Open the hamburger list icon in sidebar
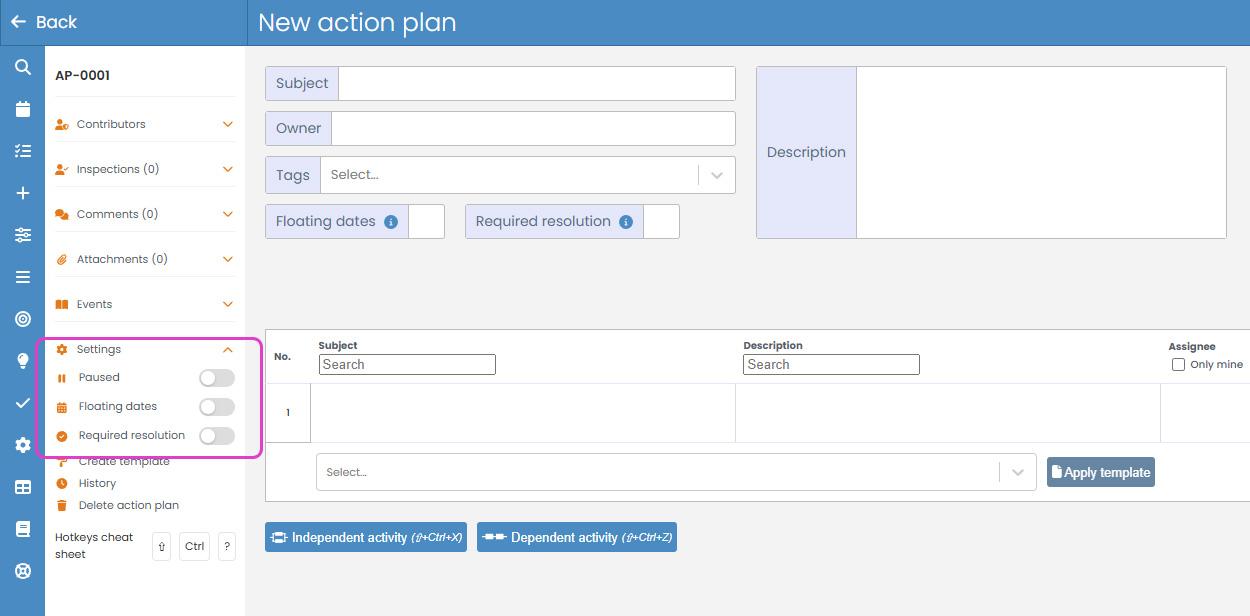The width and height of the screenshot is (1250, 616). pos(22,277)
